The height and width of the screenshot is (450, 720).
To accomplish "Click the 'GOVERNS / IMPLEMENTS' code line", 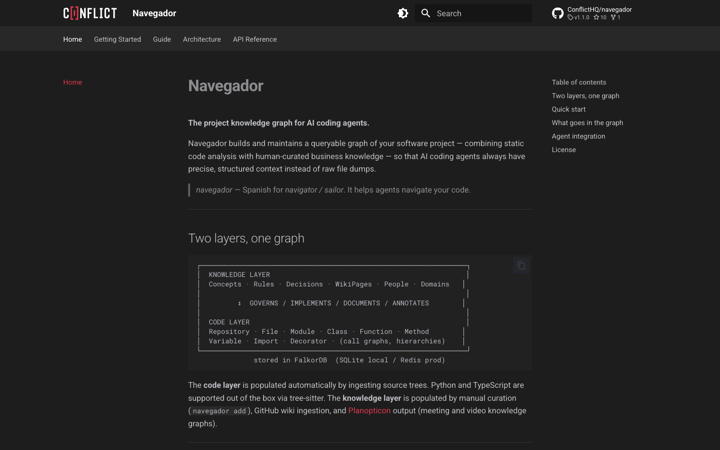I will 333,303.
